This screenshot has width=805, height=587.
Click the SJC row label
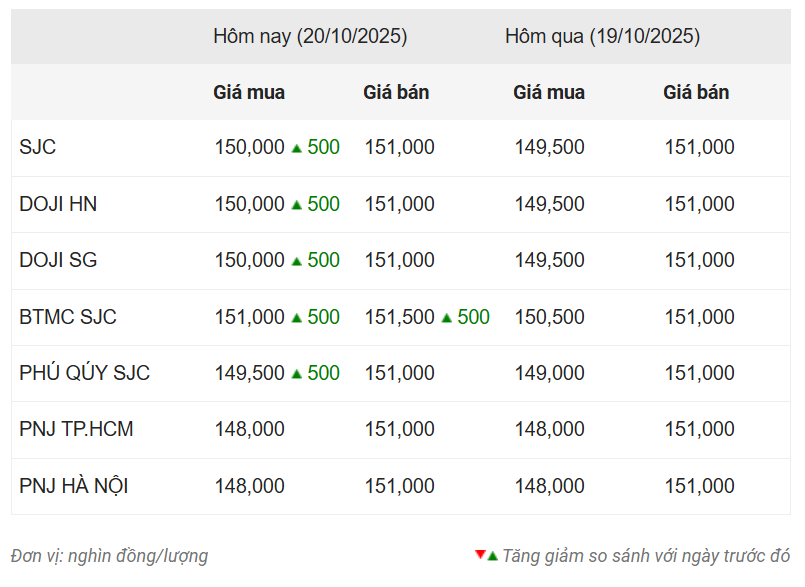coord(38,148)
